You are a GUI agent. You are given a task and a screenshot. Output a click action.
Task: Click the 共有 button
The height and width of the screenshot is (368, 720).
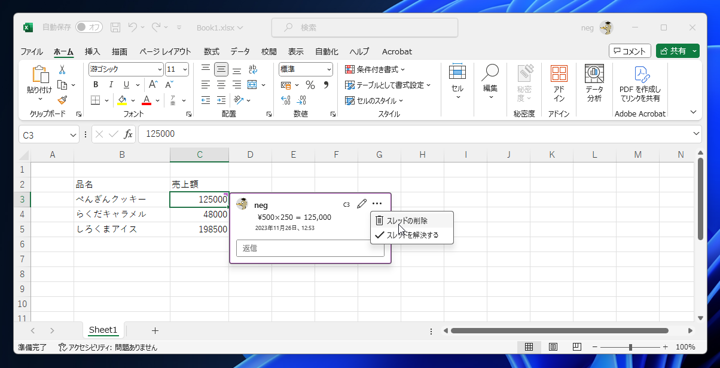pos(678,51)
